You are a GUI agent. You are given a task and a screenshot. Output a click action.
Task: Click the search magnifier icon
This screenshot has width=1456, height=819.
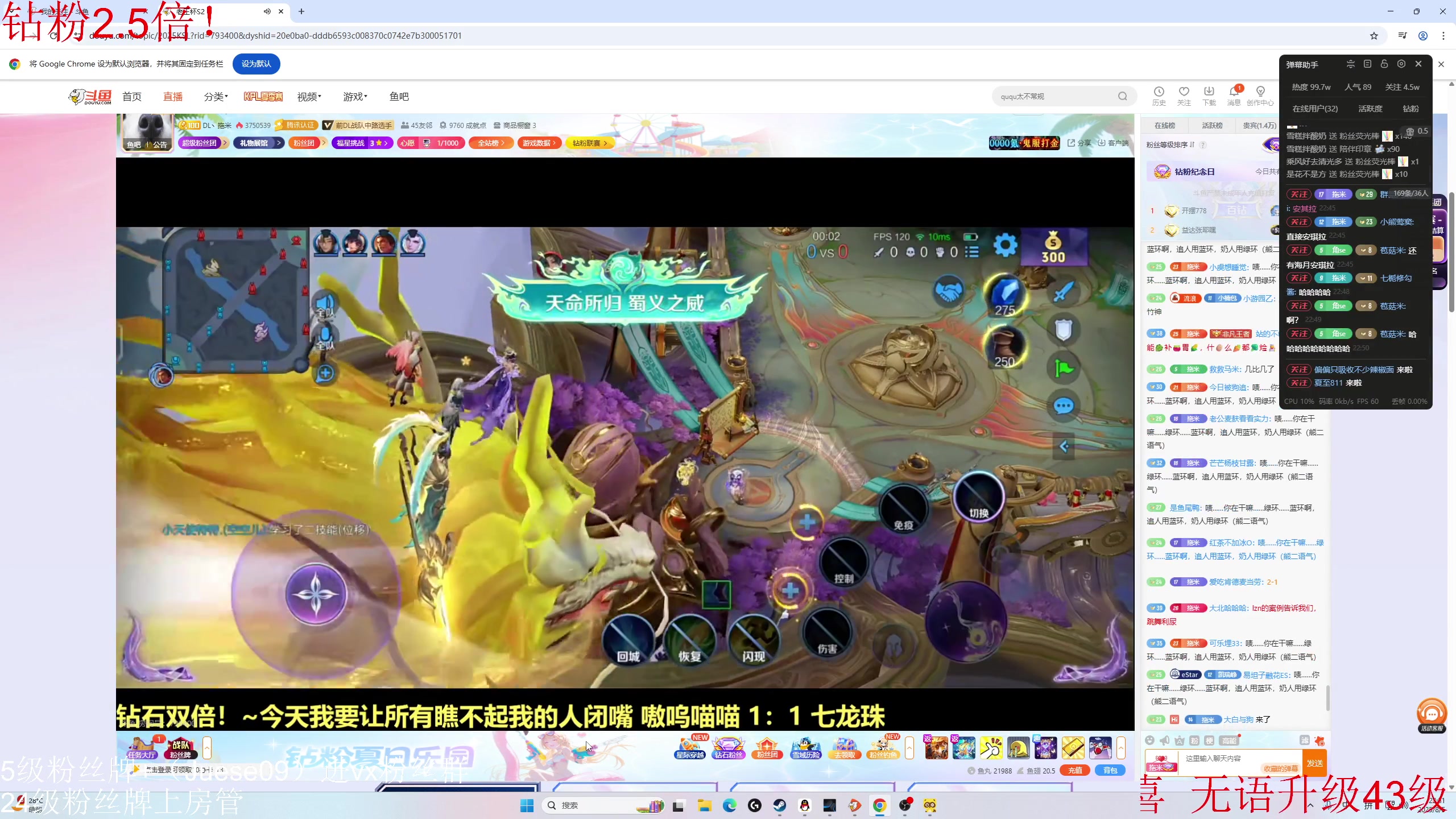pos(1122,96)
